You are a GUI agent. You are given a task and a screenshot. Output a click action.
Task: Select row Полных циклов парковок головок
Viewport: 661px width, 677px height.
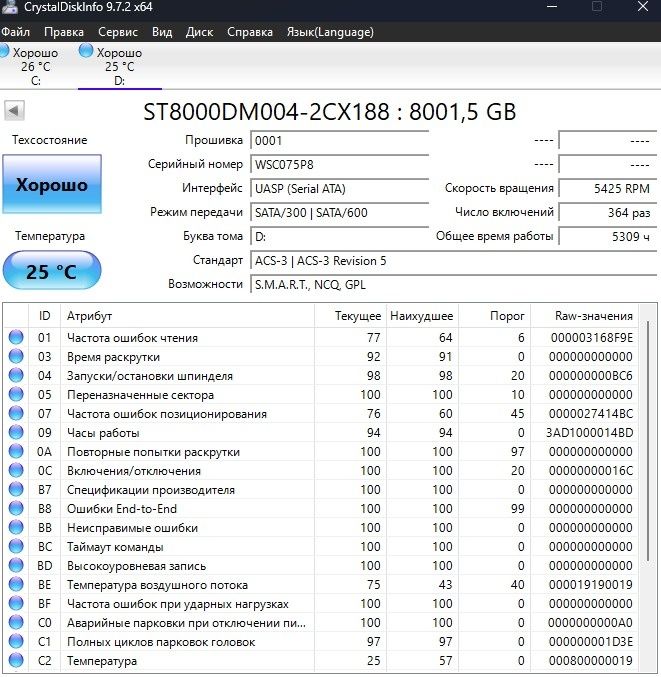(x=321, y=642)
